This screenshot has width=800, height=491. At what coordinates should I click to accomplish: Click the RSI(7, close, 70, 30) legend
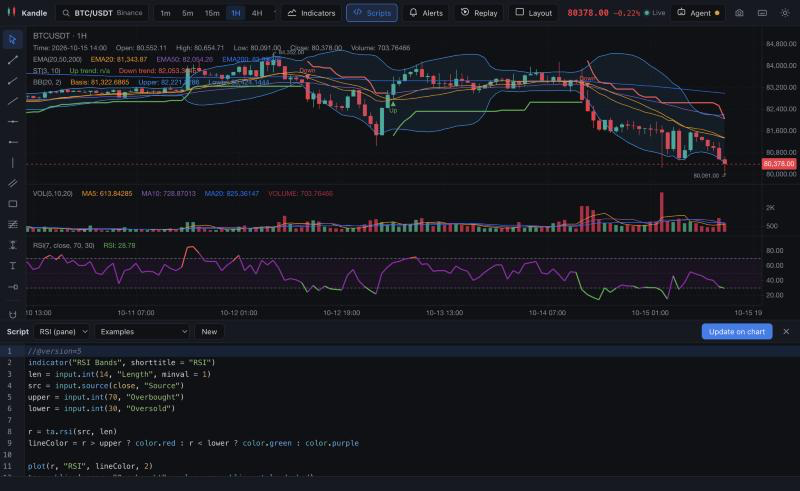[x=64, y=246]
